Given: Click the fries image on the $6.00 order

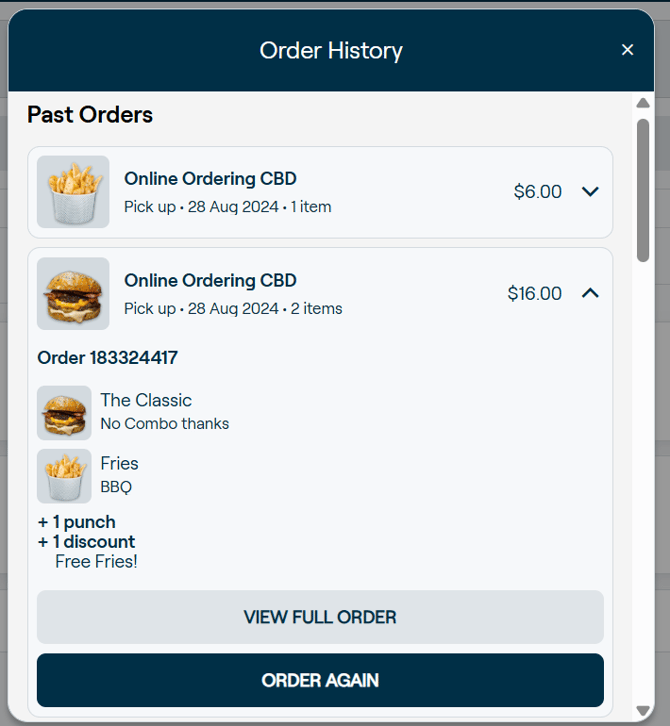Looking at the screenshot, I should click(73, 192).
